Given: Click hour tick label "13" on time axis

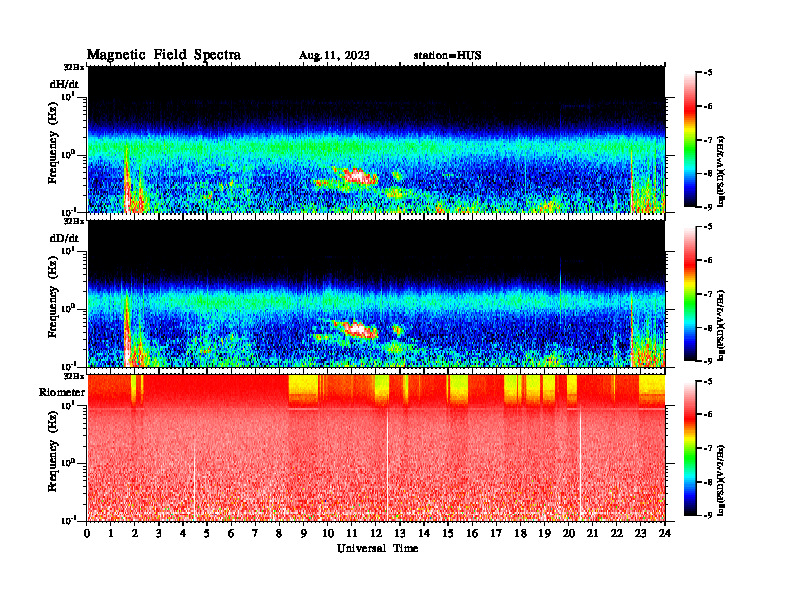Looking at the screenshot, I should tap(400, 534).
